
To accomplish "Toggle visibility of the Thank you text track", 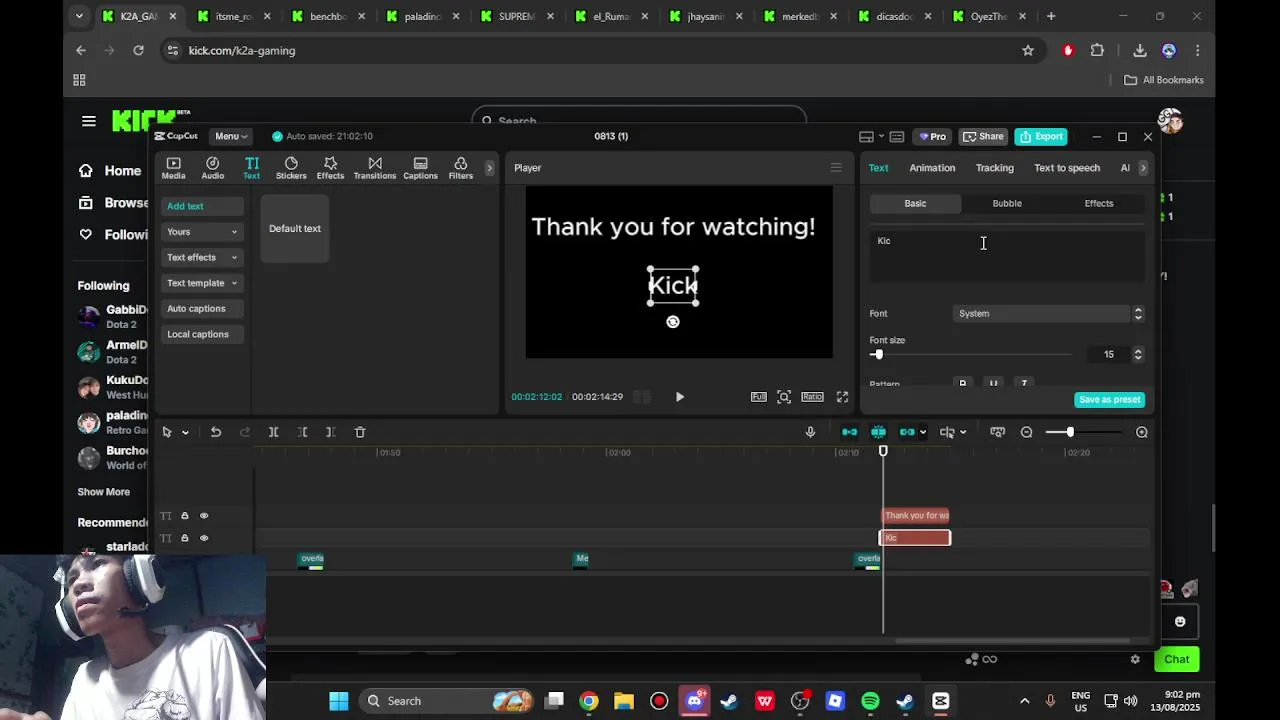I will pos(204,516).
